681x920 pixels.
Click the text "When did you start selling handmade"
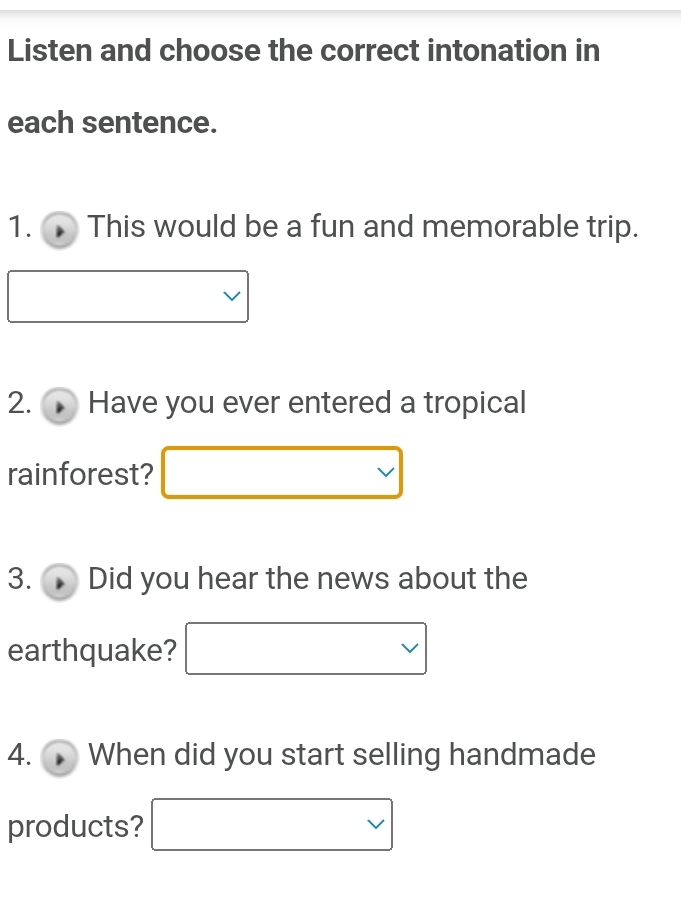point(342,754)
